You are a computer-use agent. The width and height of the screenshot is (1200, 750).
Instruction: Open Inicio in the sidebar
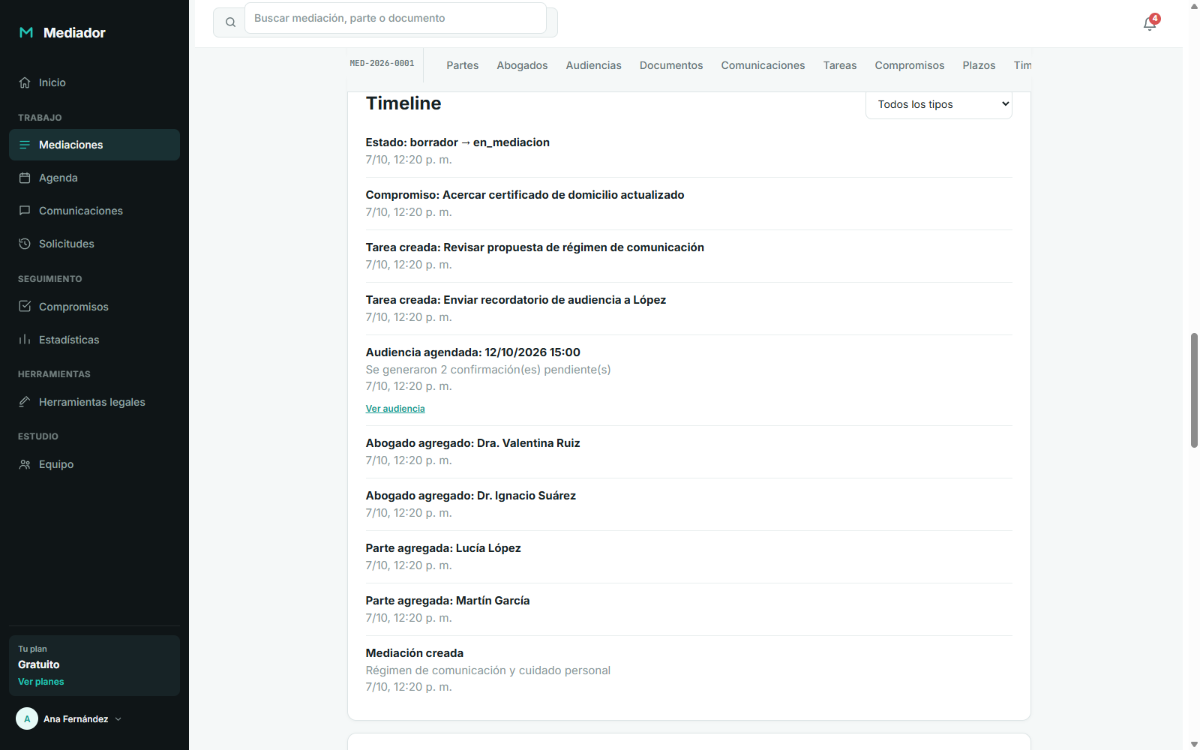click(94, 83)
